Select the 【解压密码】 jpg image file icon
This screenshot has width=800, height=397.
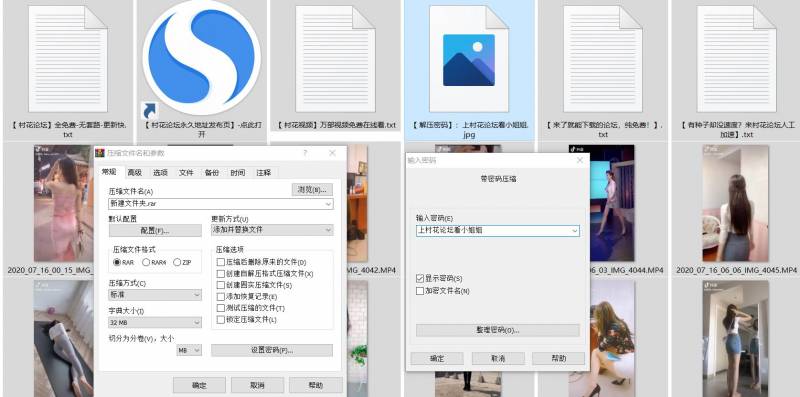[x=469, y=59]
